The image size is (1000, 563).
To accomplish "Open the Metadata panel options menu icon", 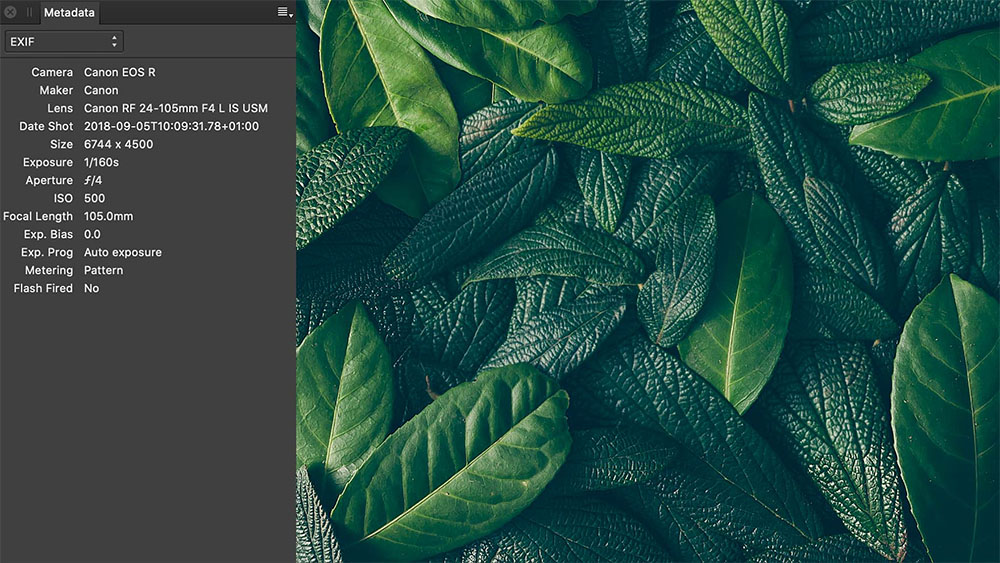I will (285, 12).
